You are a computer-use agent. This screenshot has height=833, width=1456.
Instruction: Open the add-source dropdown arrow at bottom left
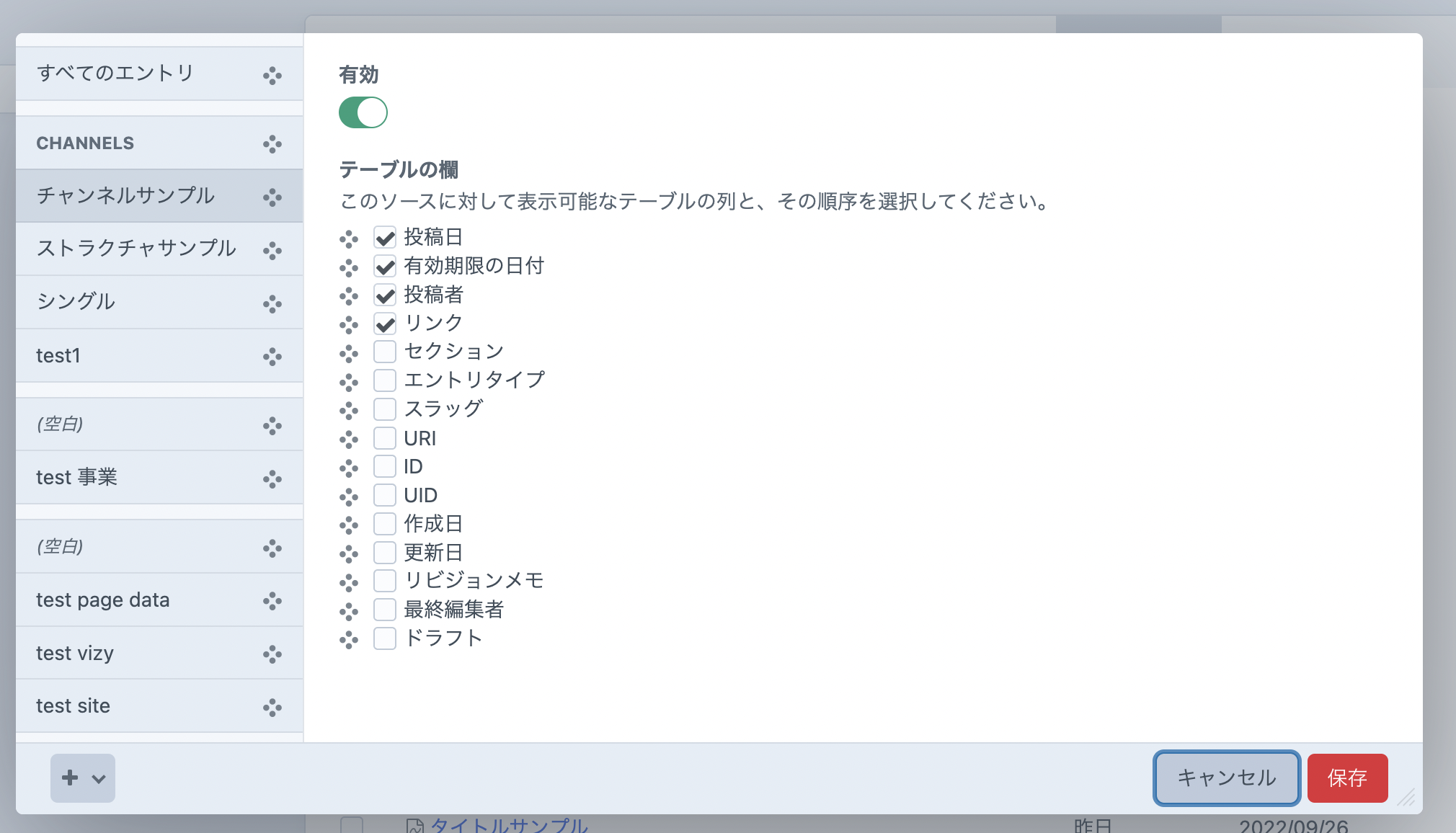click(97, 778)
